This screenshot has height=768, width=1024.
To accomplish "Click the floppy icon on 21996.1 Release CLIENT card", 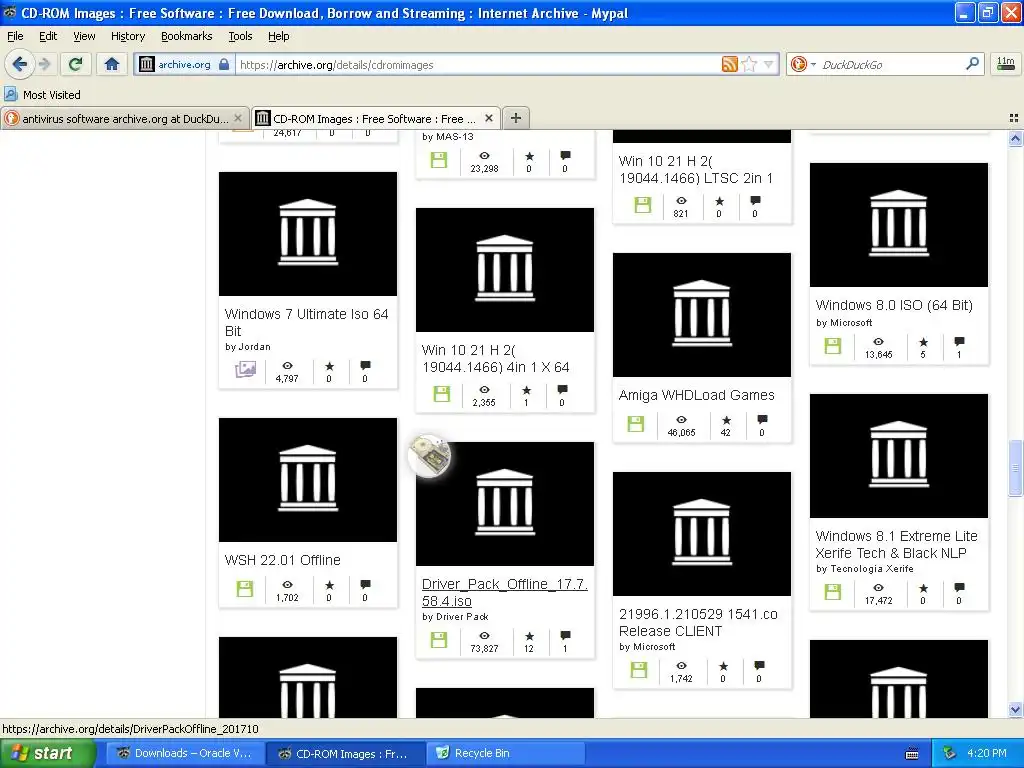I will 639,669.
